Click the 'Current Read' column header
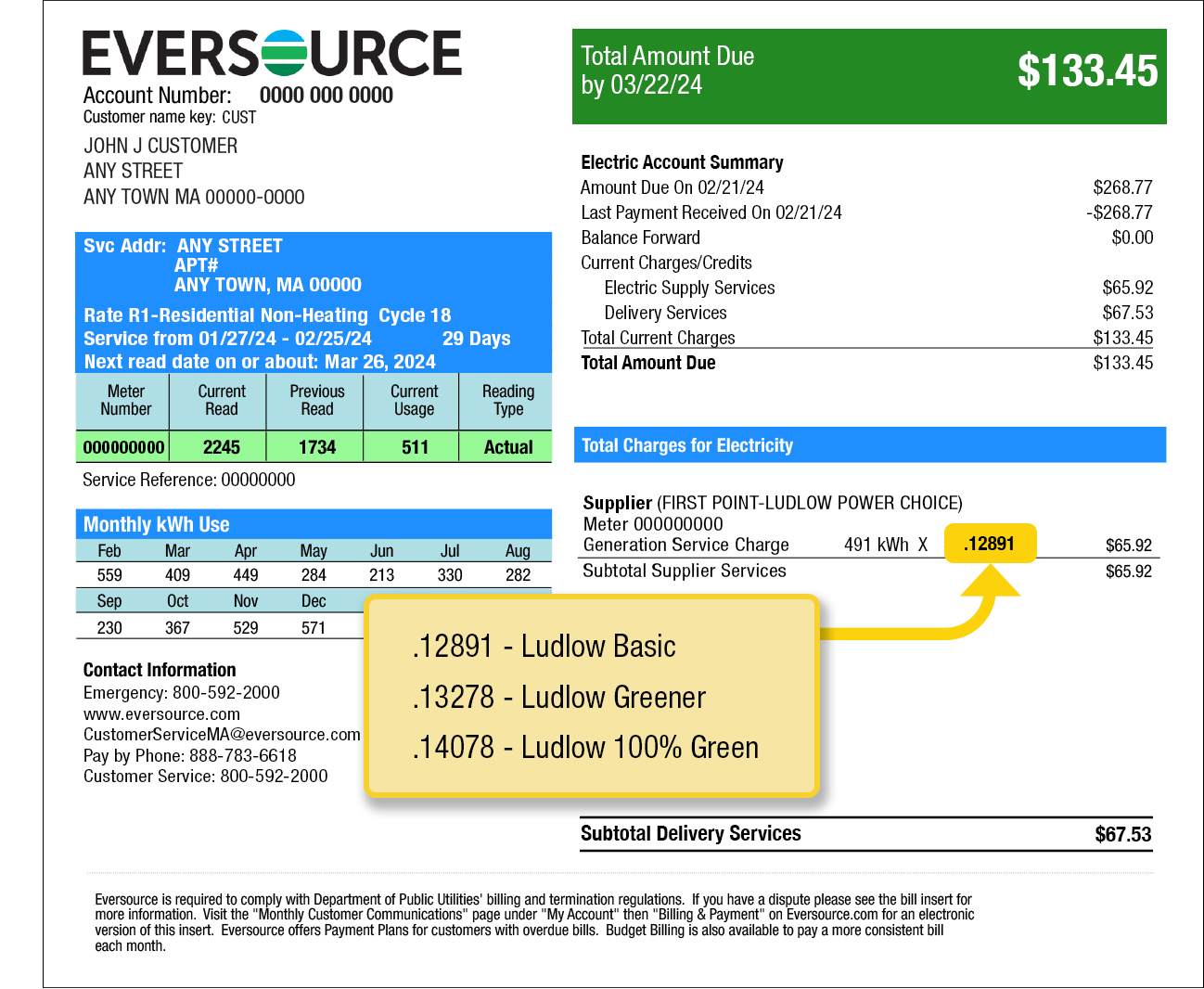This screenshot has width=1204, height=989. tap(222, 400)
